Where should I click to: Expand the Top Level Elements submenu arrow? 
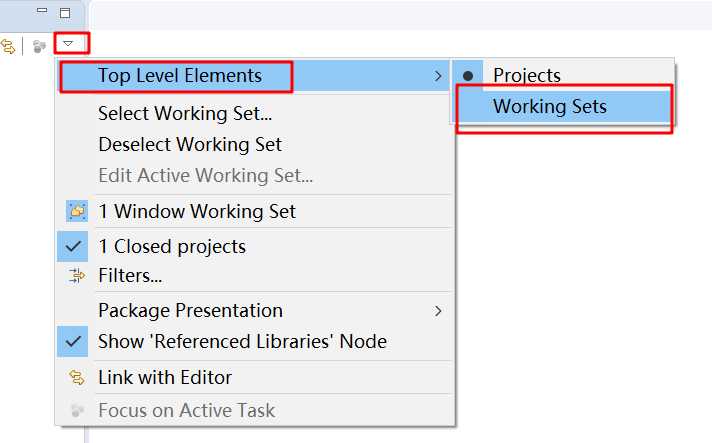pos(438,76)
